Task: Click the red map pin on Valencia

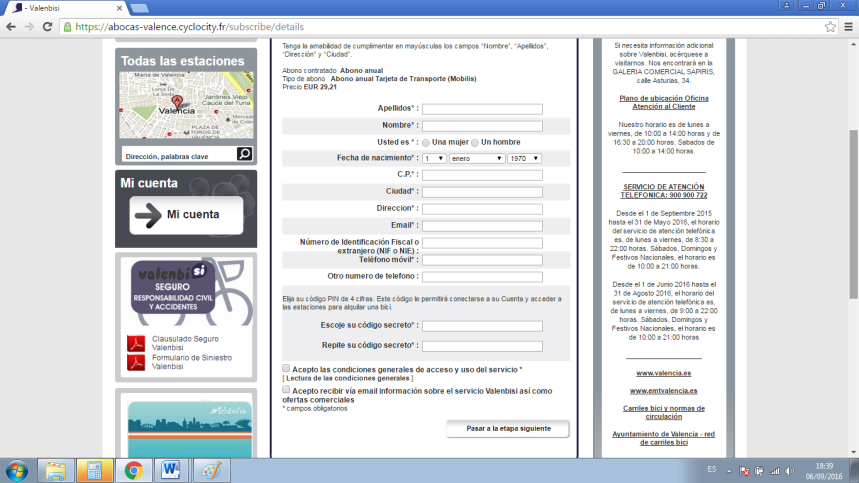Action: tap(177, 101)
